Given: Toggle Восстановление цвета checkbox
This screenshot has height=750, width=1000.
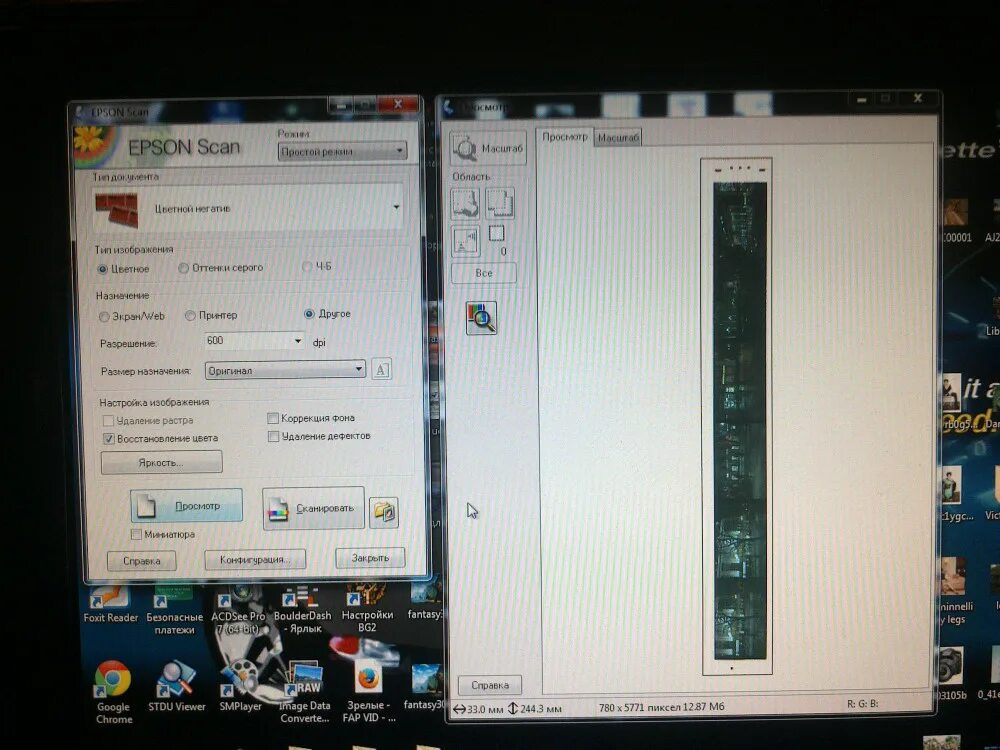Looking at the screenshot, I should 108,439.
